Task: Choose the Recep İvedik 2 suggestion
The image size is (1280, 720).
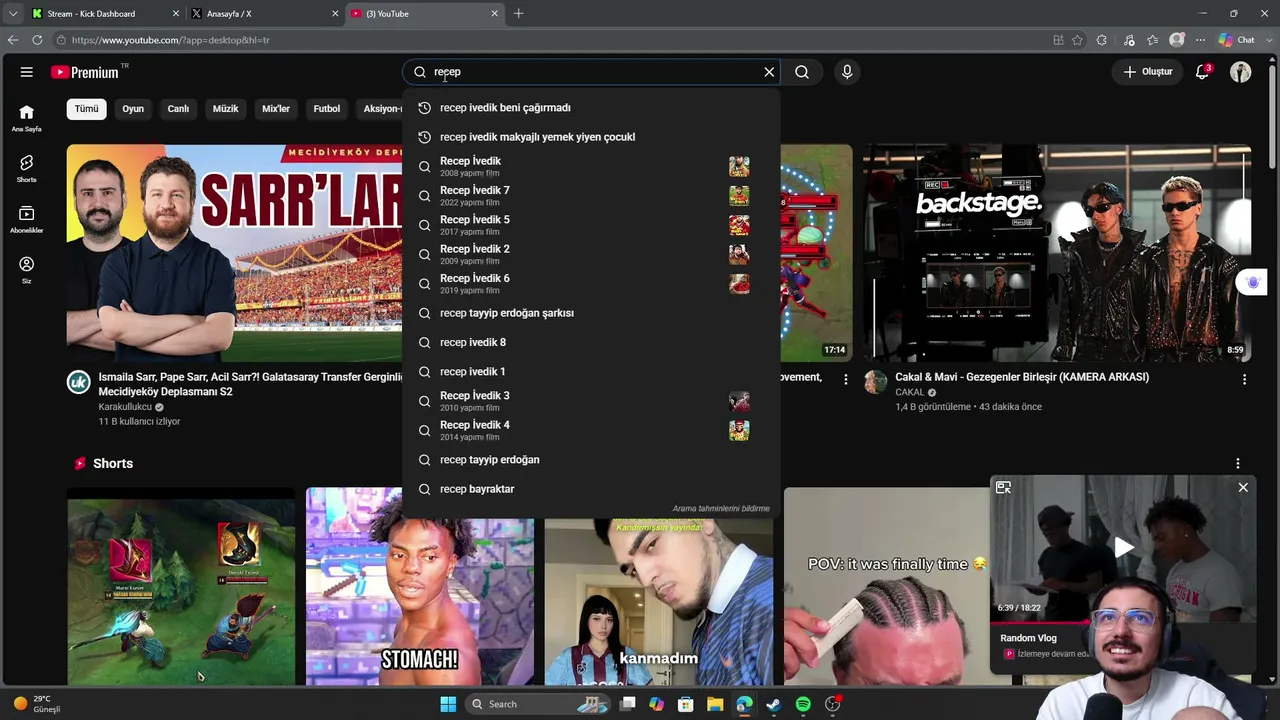Action: pos(591,254)
